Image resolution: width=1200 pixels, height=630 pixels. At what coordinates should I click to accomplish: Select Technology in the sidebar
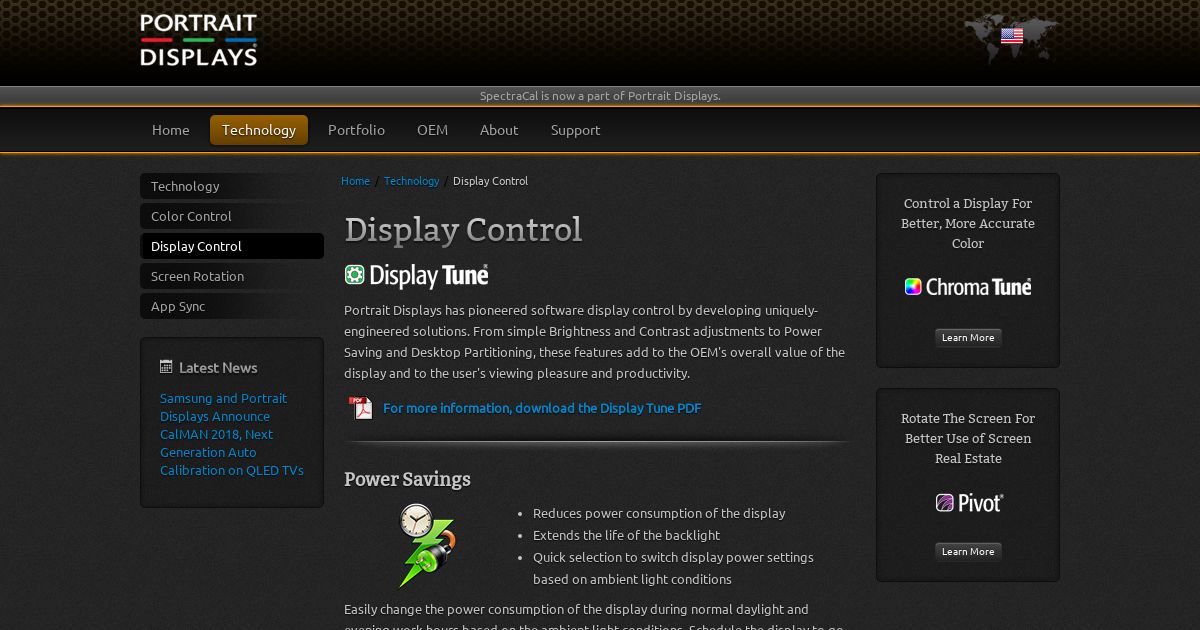click(x=232, y=186)
